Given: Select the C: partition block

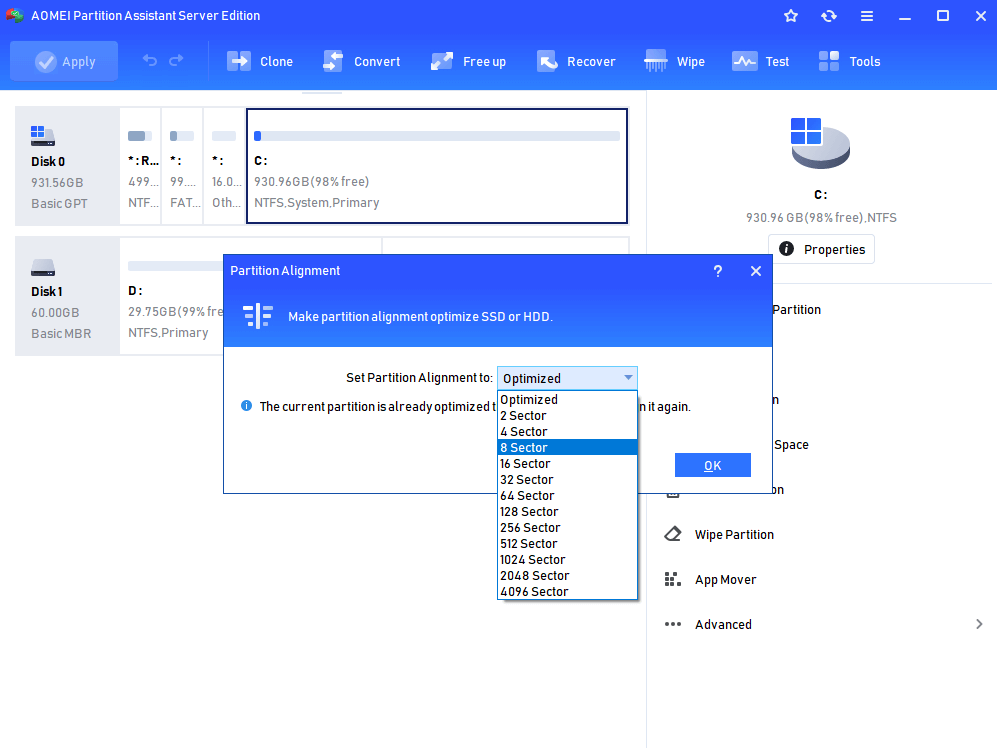Looking at the screenshot, I should [437, 166].
